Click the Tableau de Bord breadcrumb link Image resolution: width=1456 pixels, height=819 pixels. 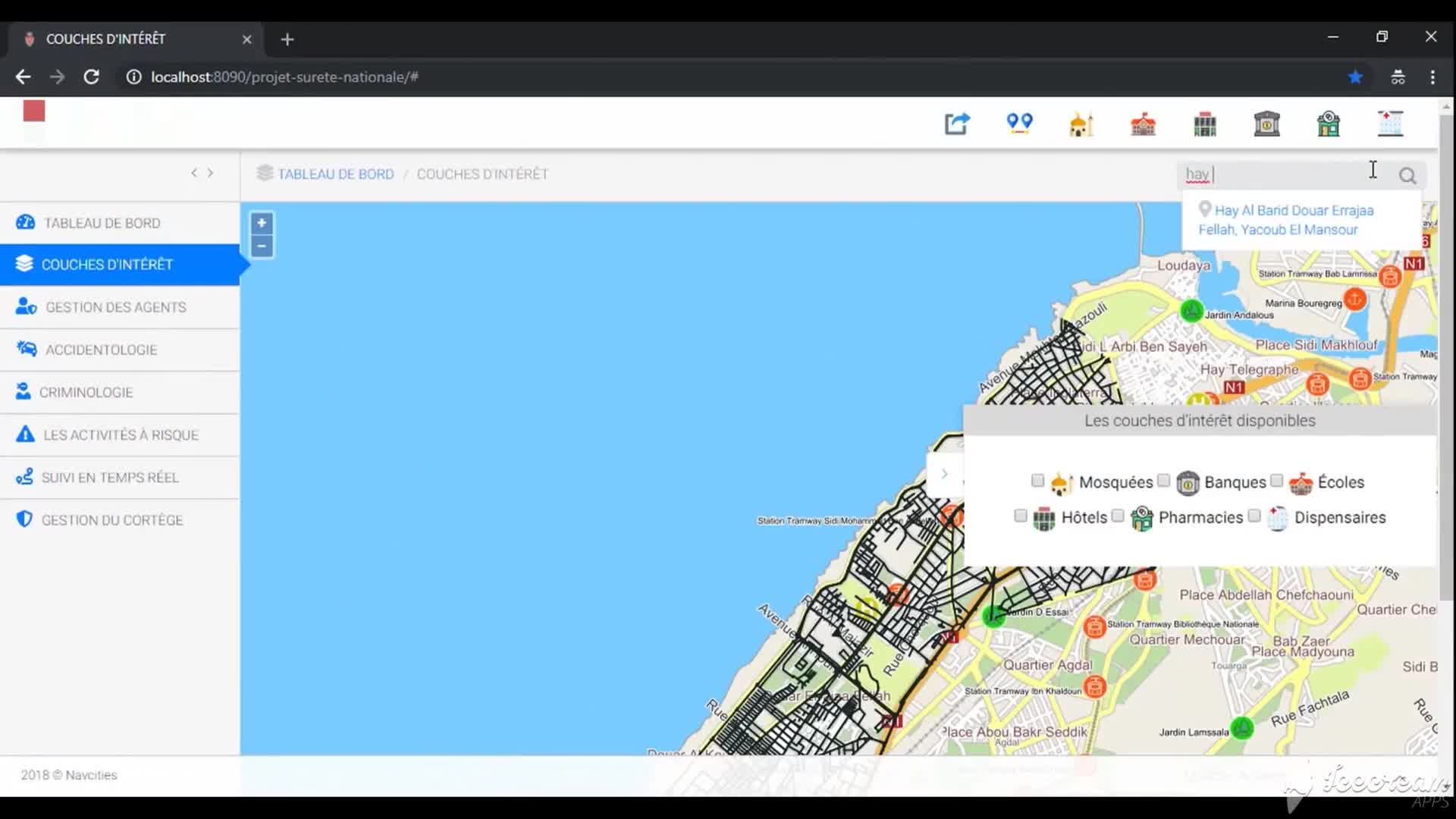click(336, 174)
